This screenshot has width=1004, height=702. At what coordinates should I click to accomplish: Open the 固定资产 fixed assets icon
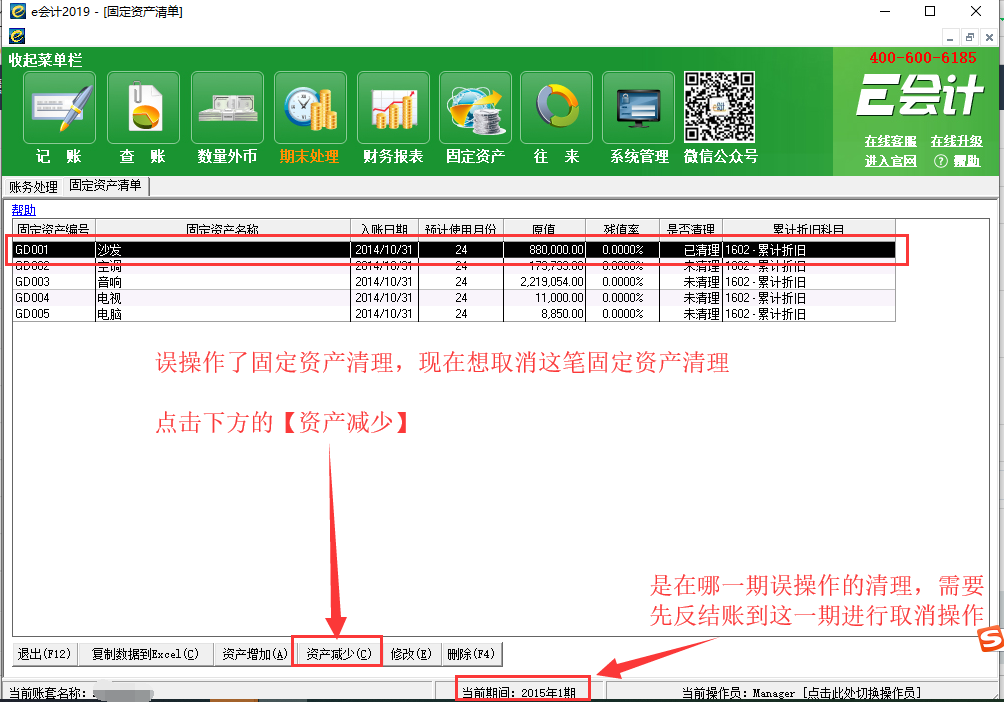475,108
